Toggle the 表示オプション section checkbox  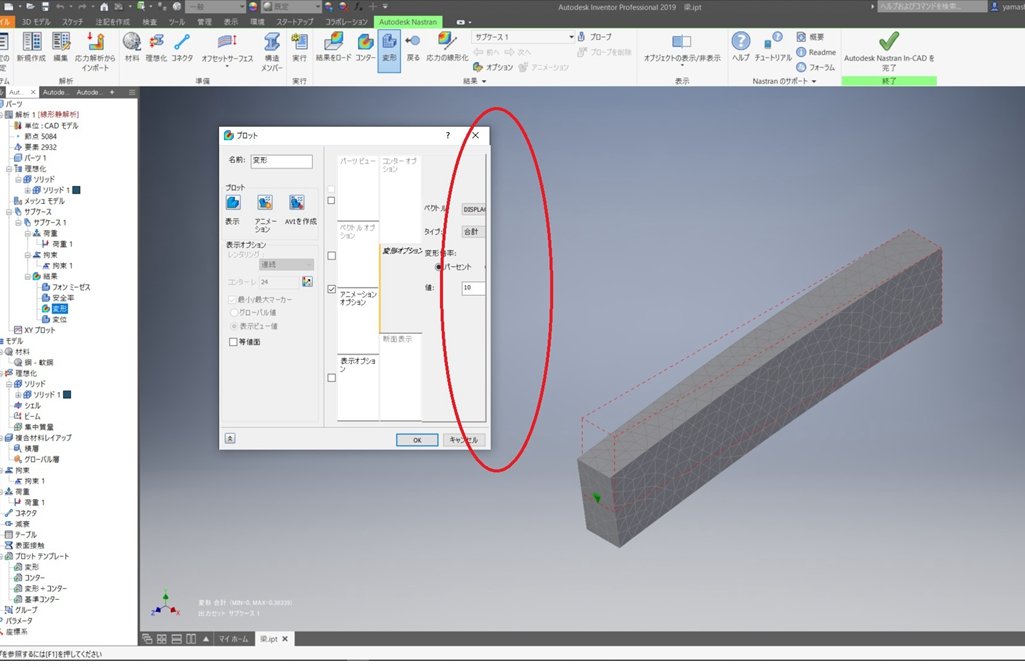coord(331,377)
